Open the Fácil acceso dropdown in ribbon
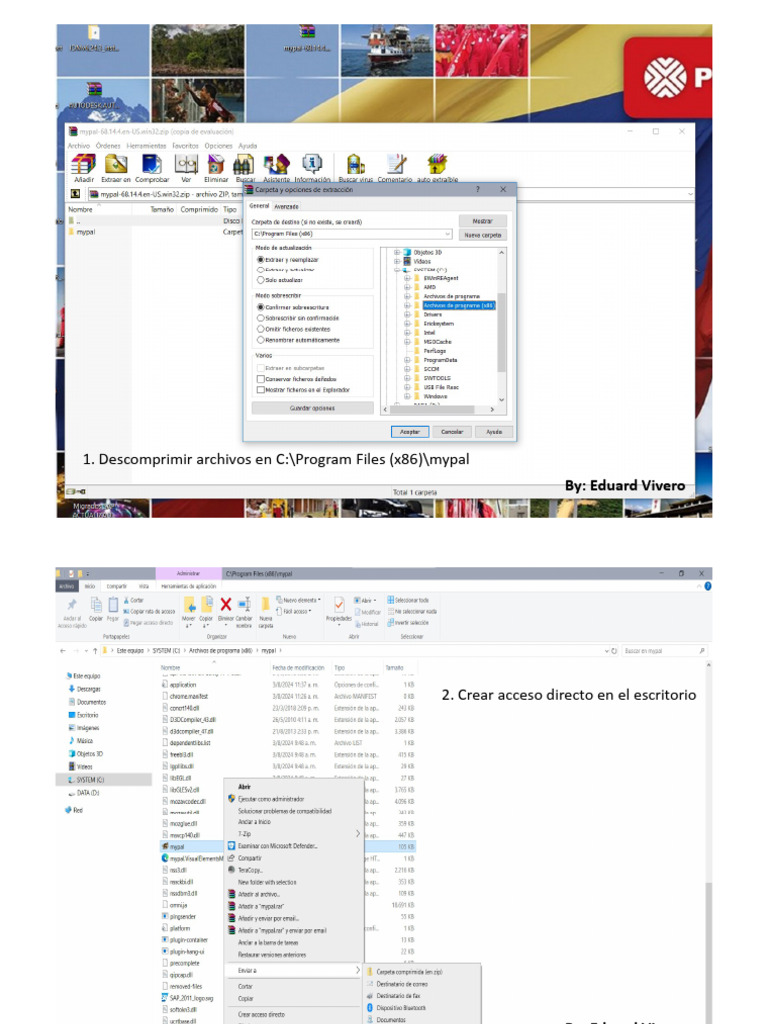 click(x=295, y=612)
